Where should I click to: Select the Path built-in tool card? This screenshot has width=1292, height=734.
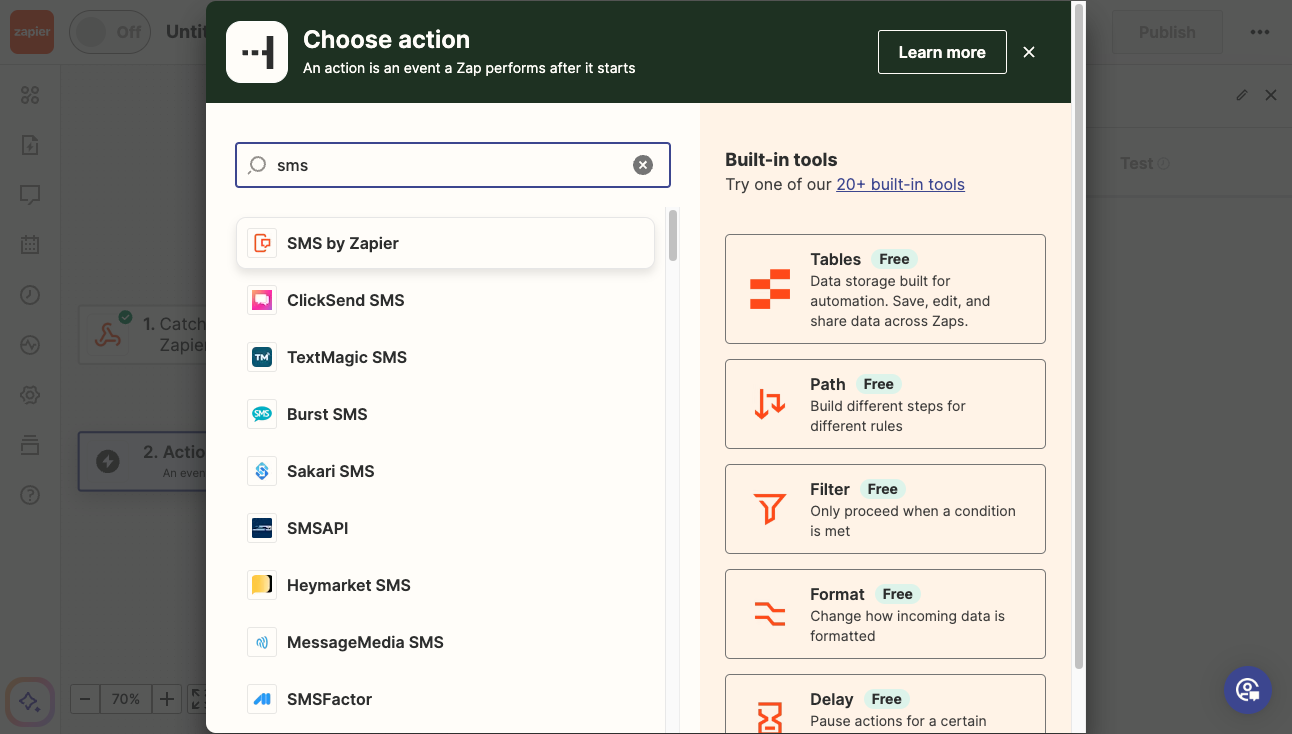point(885,404)
